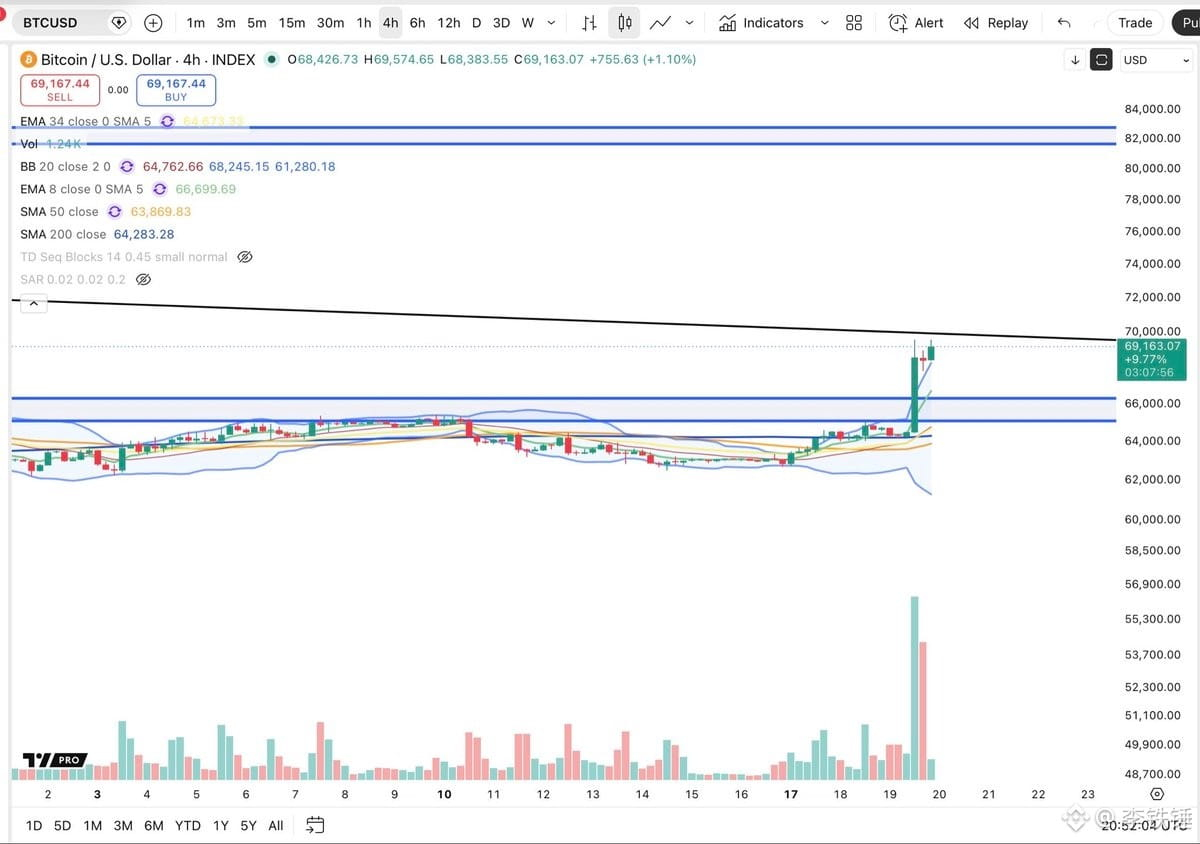Click the diamond badge icon beside BTCUSD

pos(119,22)
